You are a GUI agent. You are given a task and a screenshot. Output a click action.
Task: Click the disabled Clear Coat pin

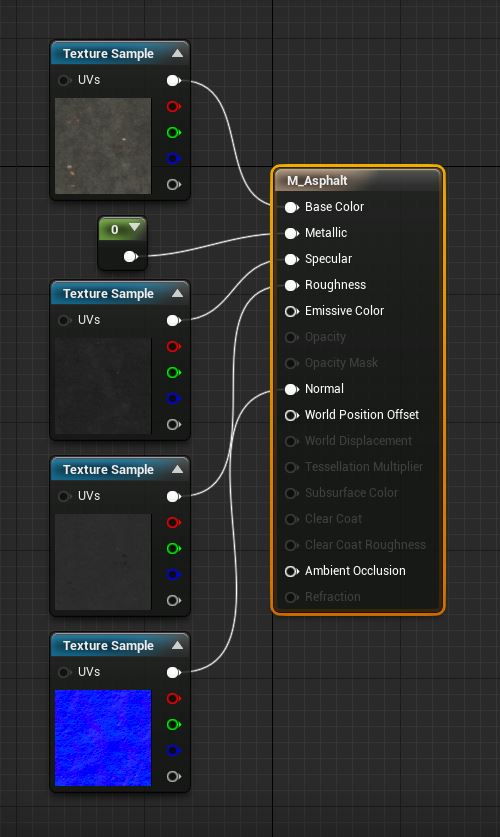291,519
